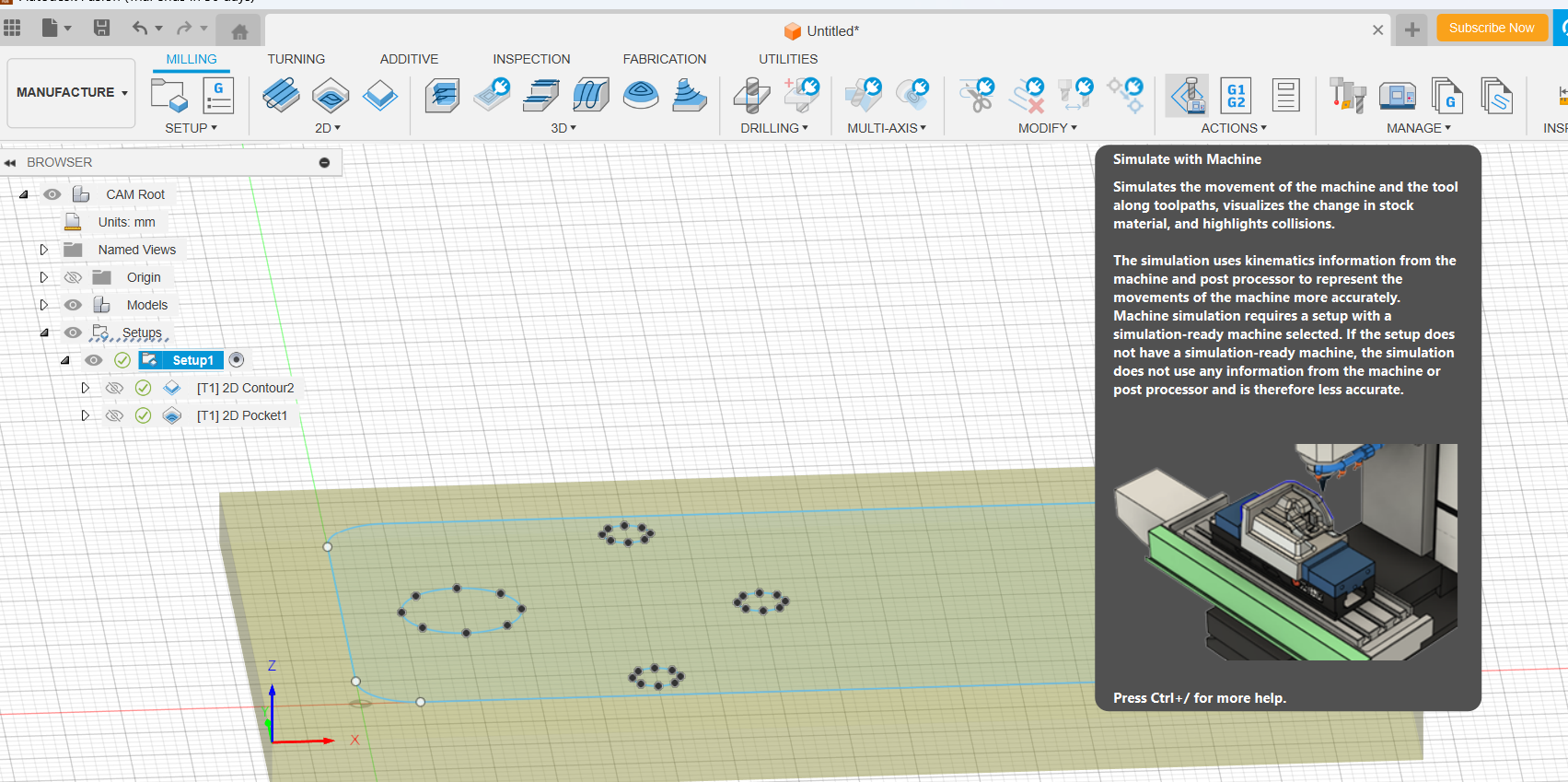Select Units: mm in browser
This screenshot has width=1568, height=782.
tap(127, 222)
